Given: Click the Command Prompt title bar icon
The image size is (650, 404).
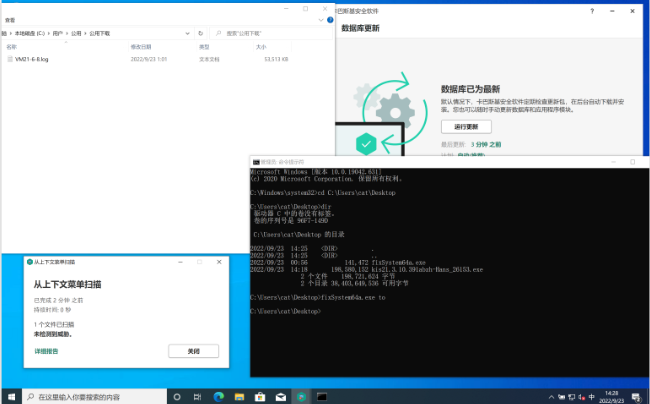Looking at the screenshot, I should pyautogui.click(x=256, y=162).
